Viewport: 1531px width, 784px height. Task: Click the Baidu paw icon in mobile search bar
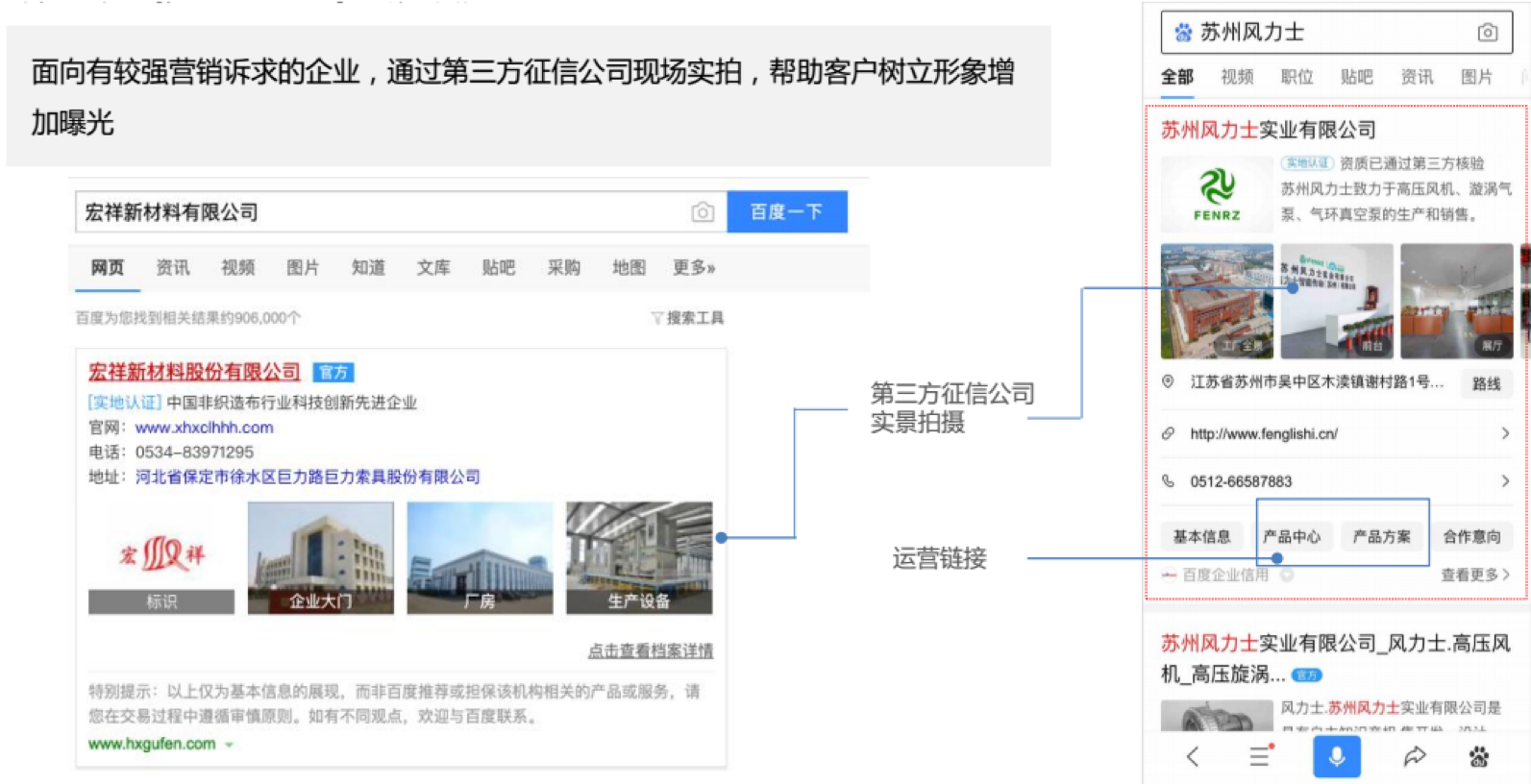coord(1183,33)
